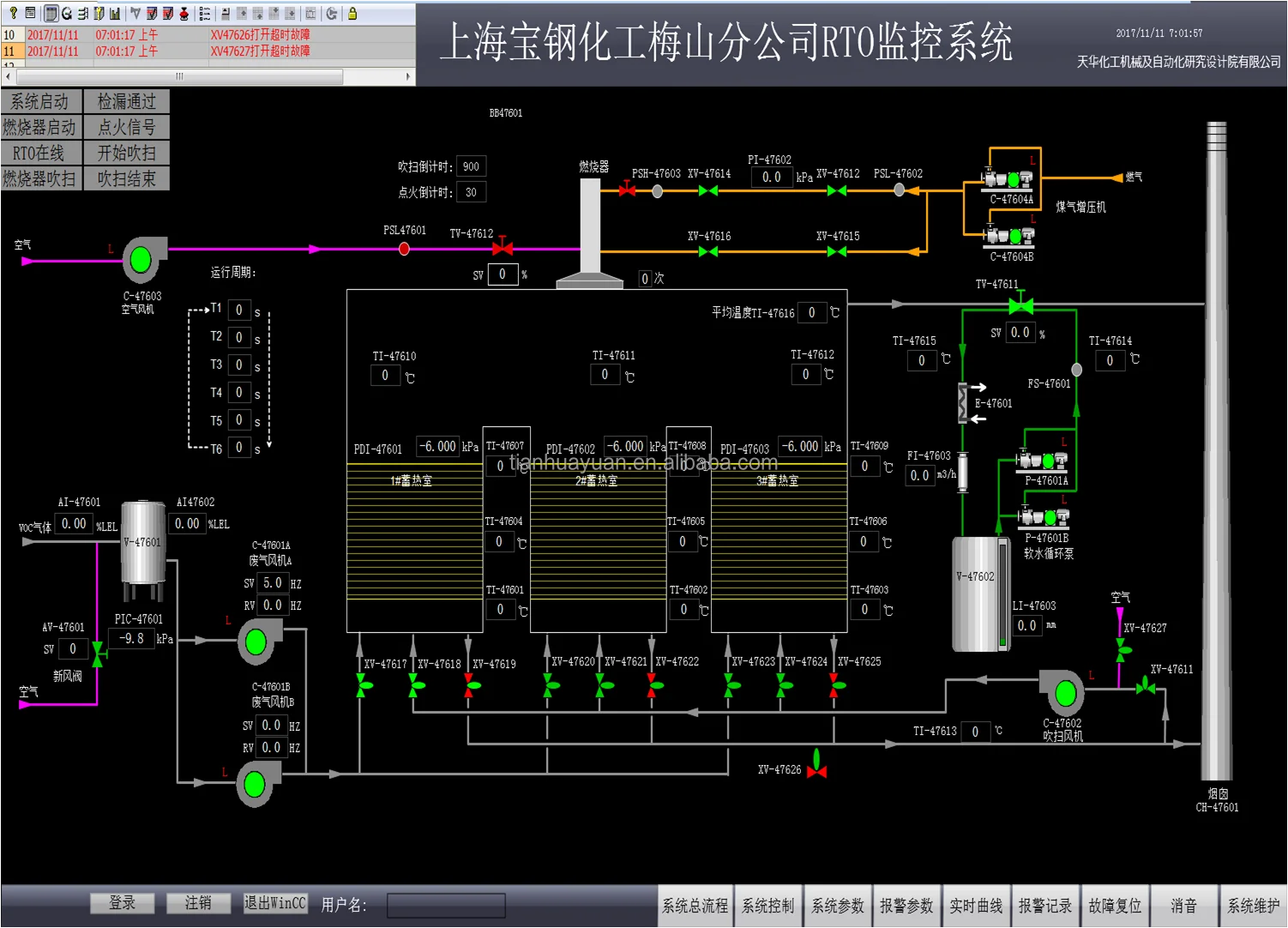The height and width of the screenshot is (928, 1288).
Task: Click the help question mark icon
Action: [x=13, y=13]
